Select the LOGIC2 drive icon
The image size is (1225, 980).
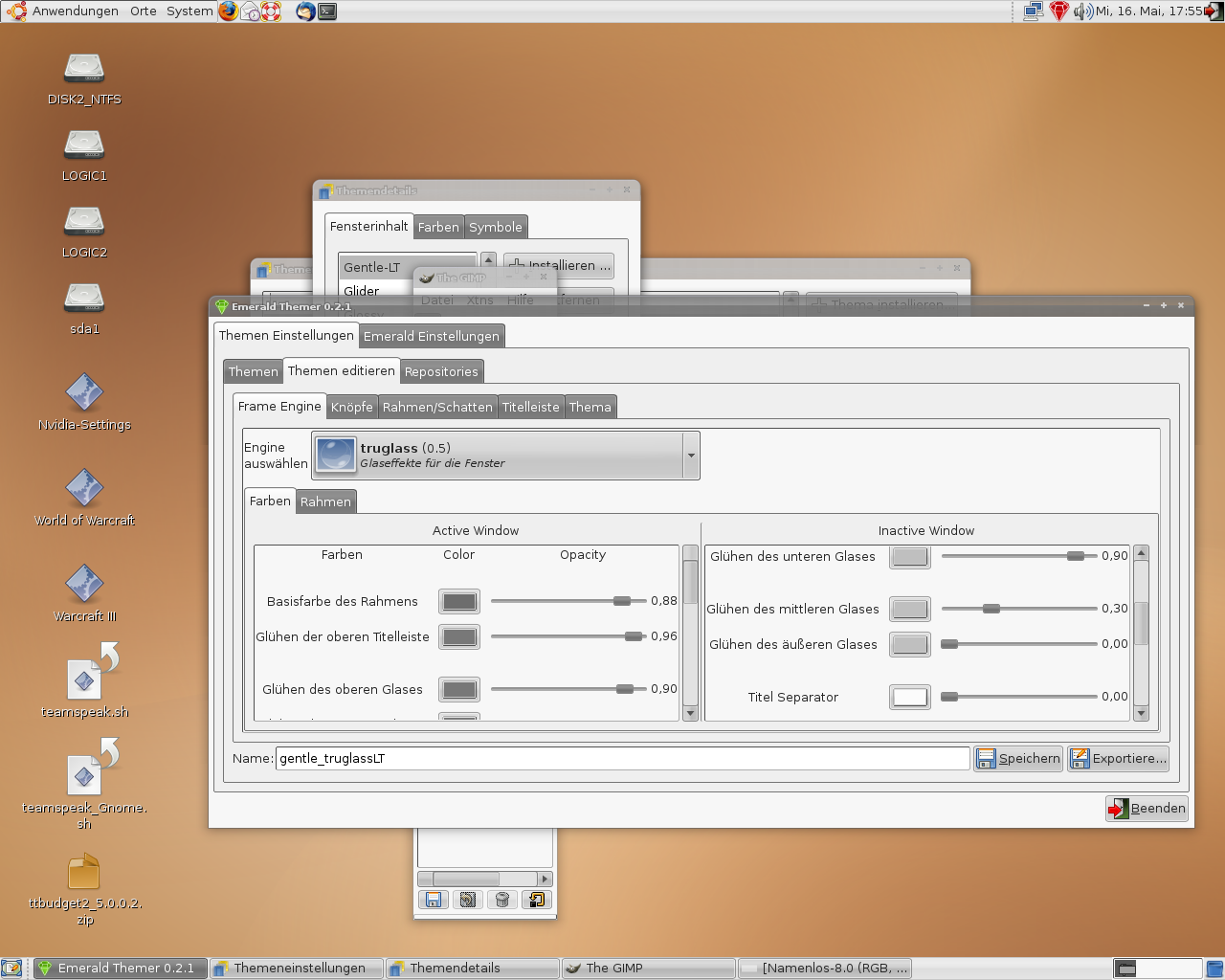(84, 222)
